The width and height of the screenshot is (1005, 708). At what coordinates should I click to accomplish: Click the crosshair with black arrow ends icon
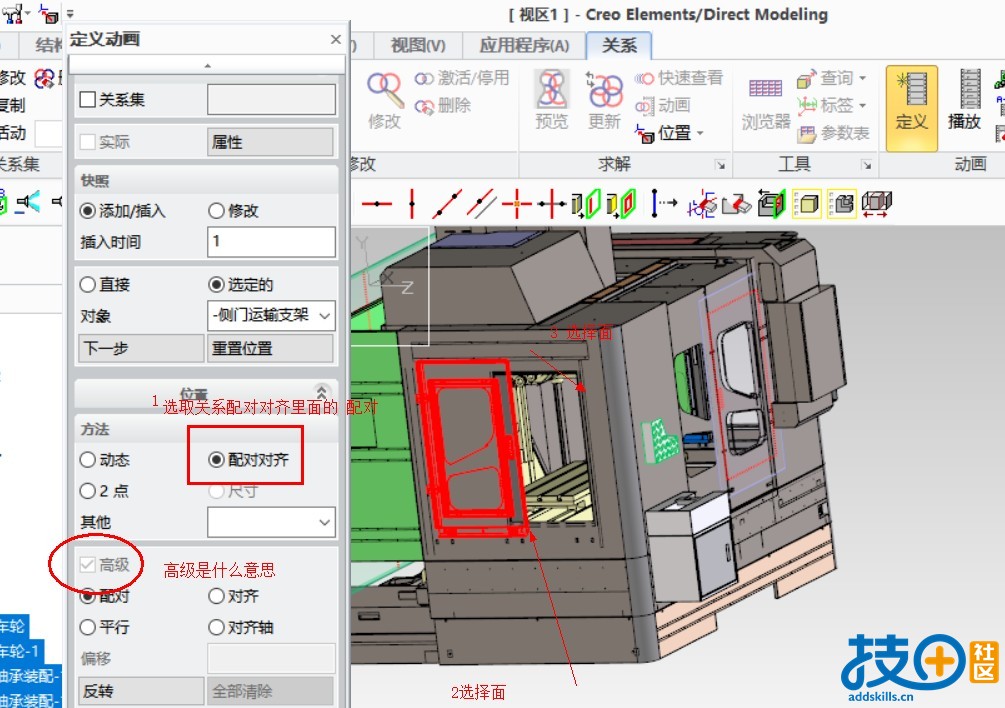551,204
